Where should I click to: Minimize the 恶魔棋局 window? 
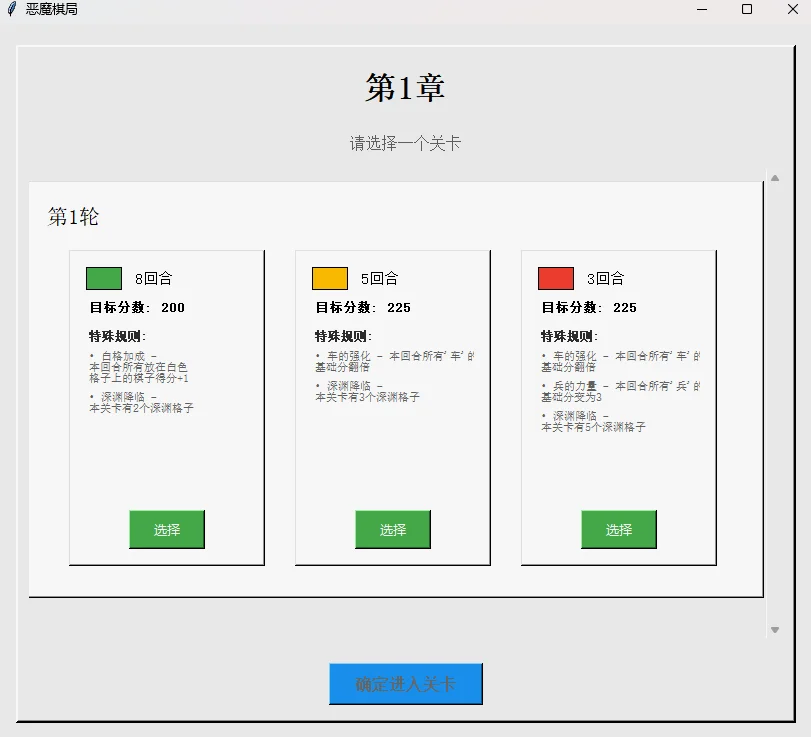702,9
